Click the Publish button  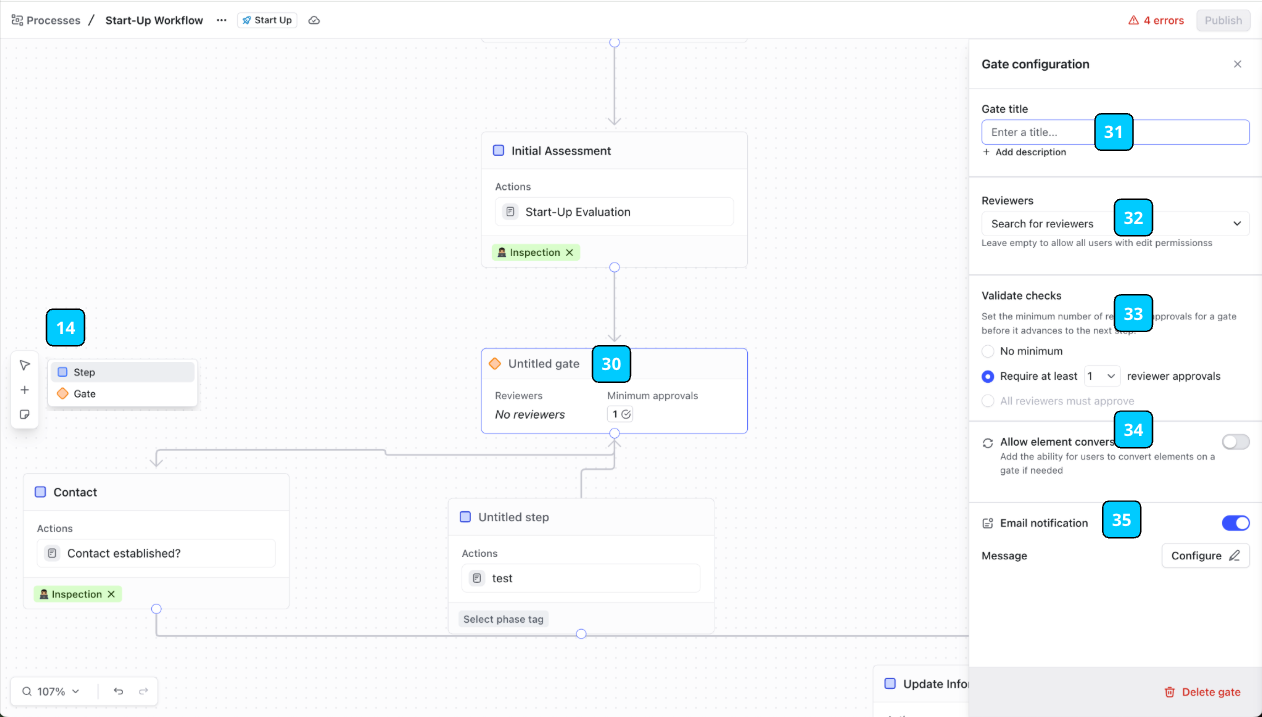click(x=1223, y=20)
